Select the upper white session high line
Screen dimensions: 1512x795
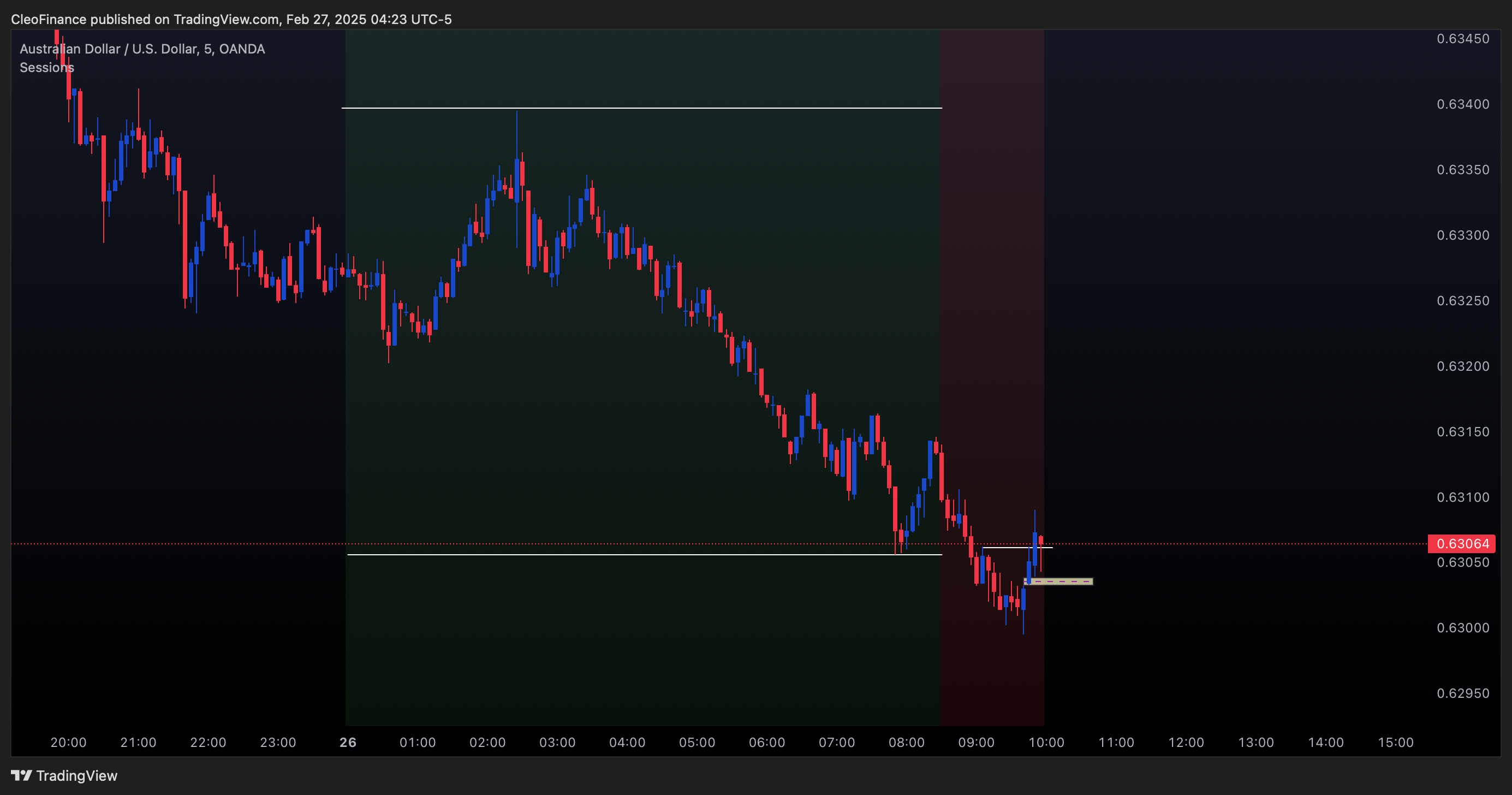pyautogui.click(x=642, y=108)
